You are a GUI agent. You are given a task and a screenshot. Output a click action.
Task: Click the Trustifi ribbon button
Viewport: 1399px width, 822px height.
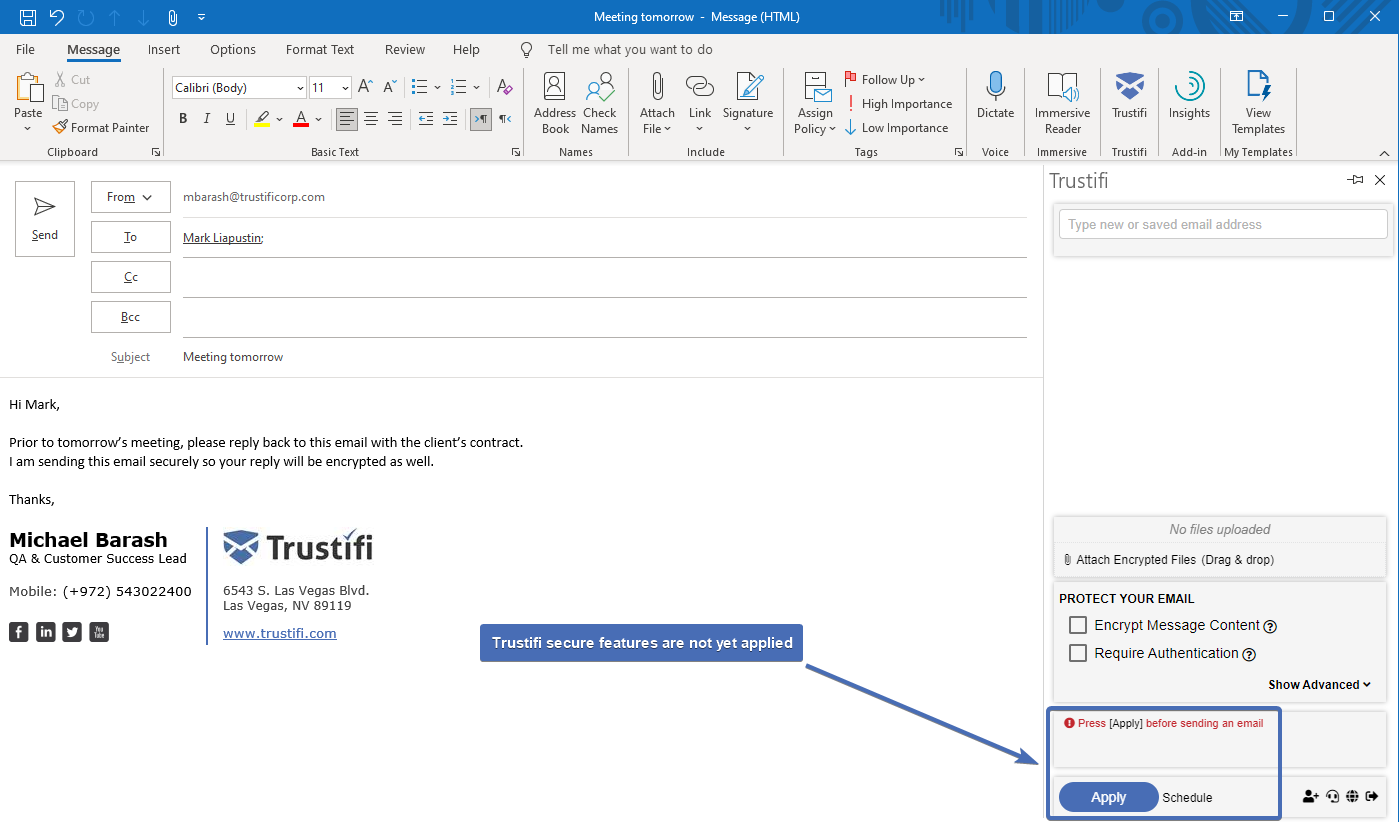(x=1130, y=96)
